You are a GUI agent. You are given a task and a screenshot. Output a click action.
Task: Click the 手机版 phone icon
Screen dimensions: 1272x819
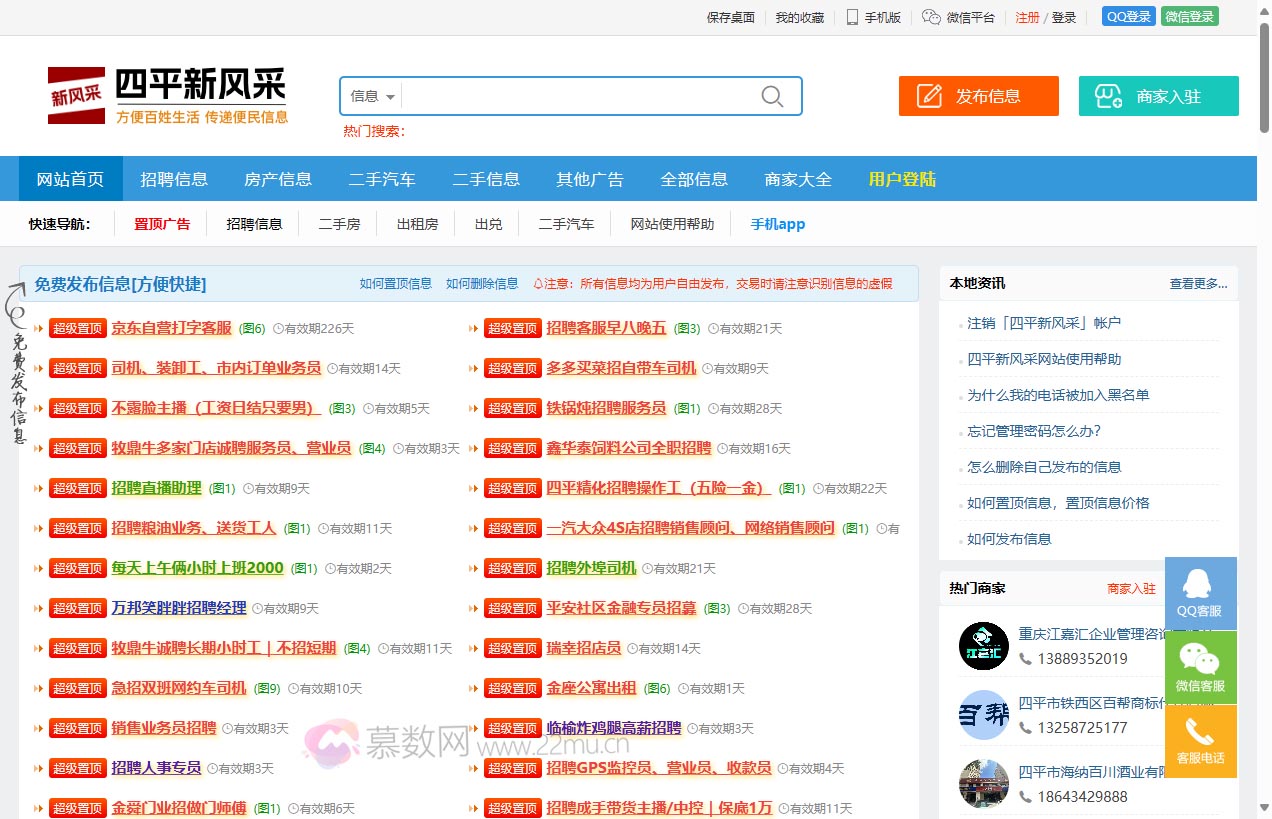852,17
